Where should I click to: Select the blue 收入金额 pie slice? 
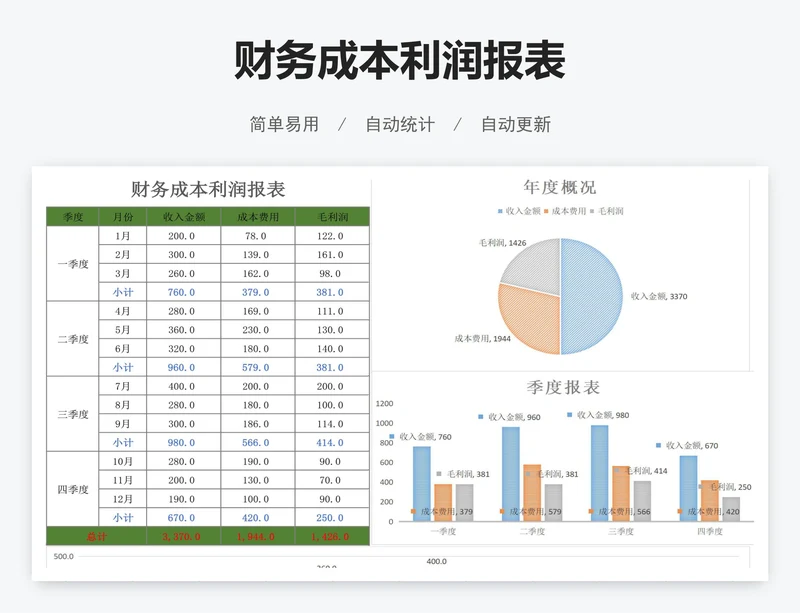pyautogui.click(x=592, y=296)
